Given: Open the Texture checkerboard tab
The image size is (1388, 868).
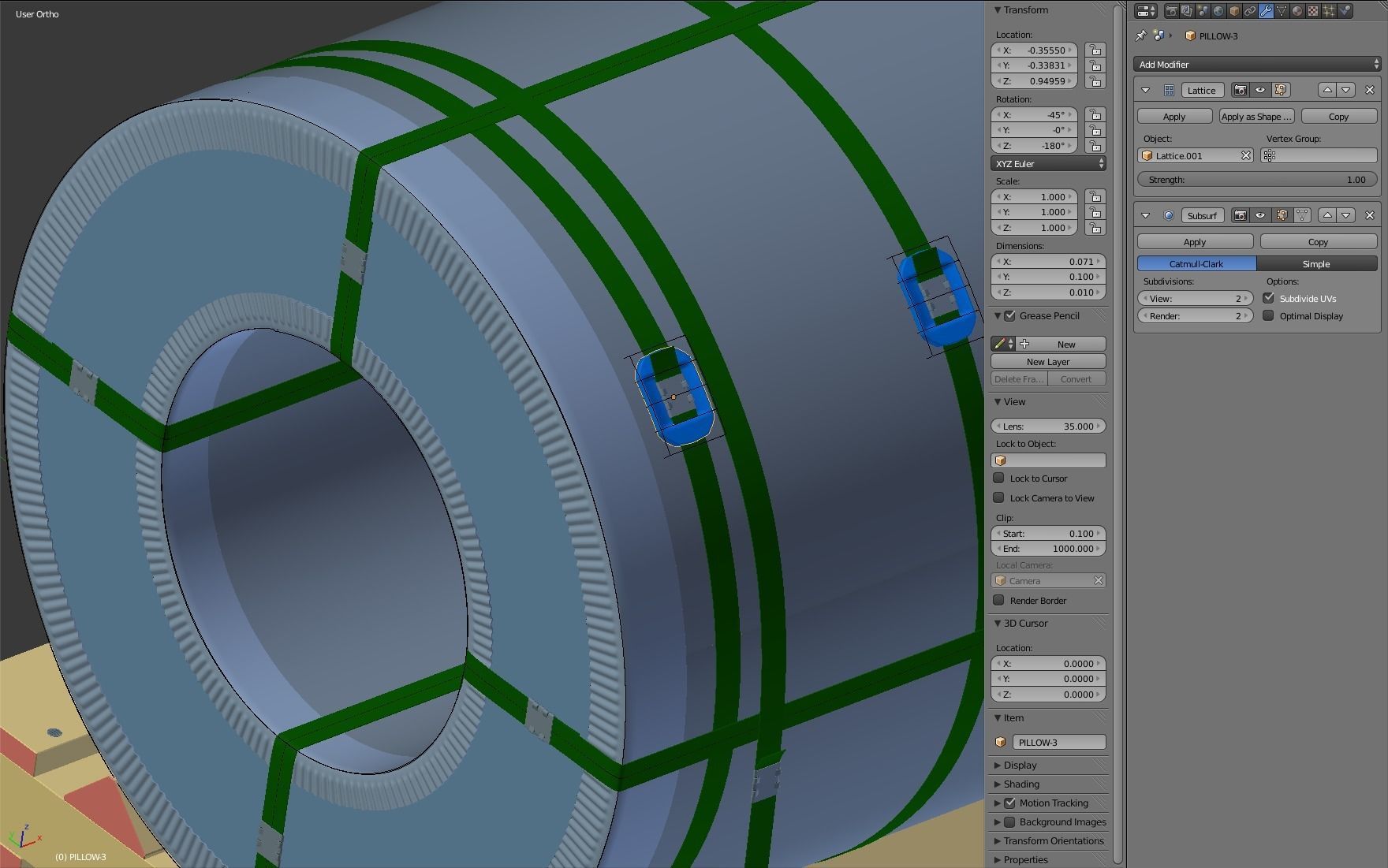Looking at the screenshot, I should (x=1313, y=11).
